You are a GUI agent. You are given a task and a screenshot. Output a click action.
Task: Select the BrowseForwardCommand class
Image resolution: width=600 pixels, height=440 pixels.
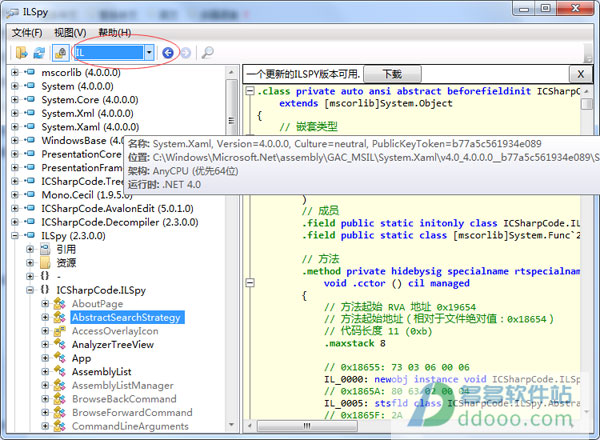[132, 412]
